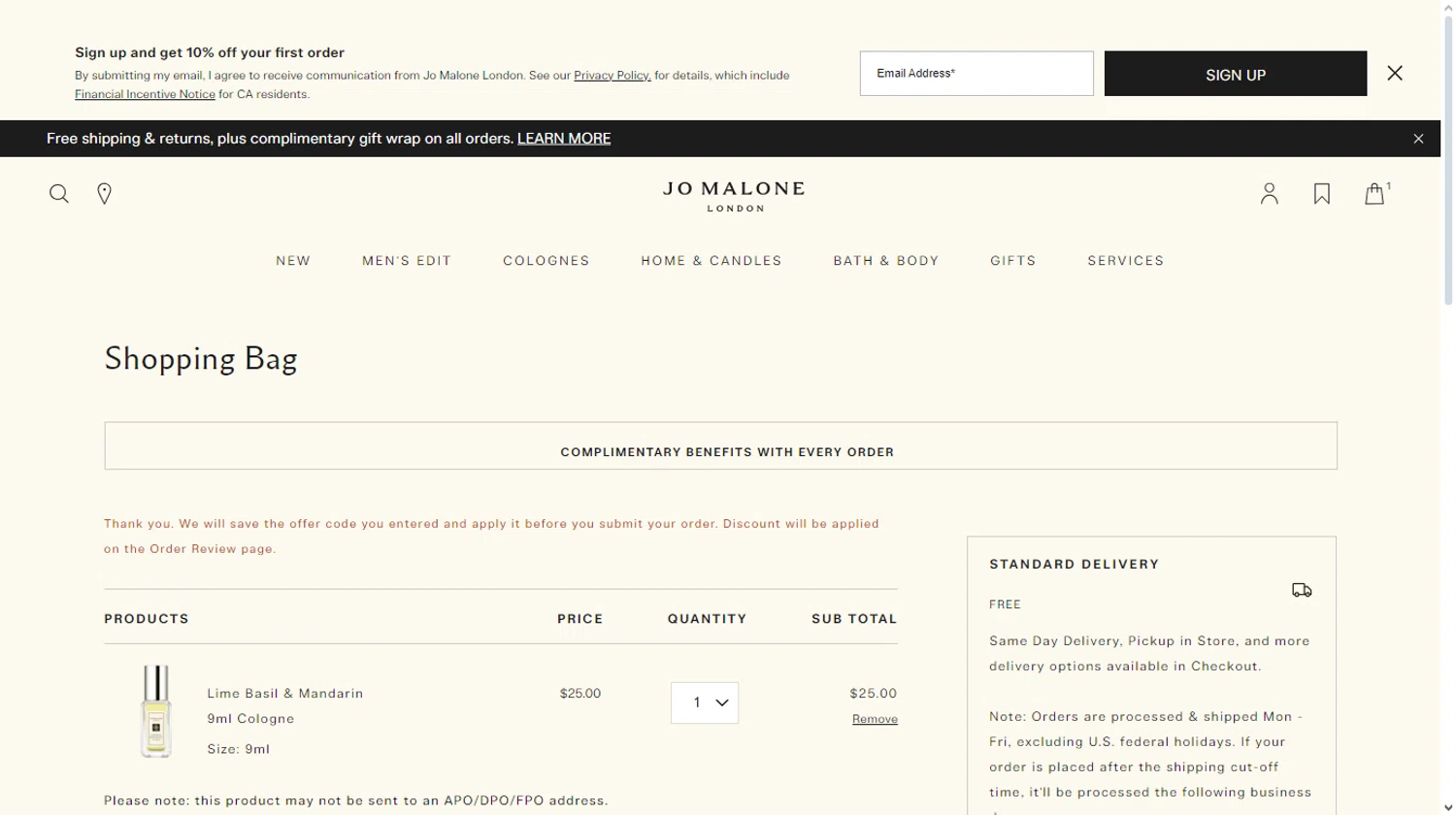
Task: Open the MEN'S EDIT menu
Action: (x=407, y=261)
